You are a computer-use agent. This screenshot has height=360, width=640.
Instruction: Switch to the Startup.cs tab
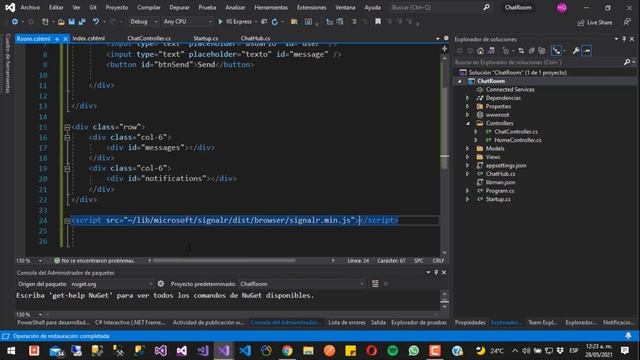pyautogui.click(x=205, y=38)
